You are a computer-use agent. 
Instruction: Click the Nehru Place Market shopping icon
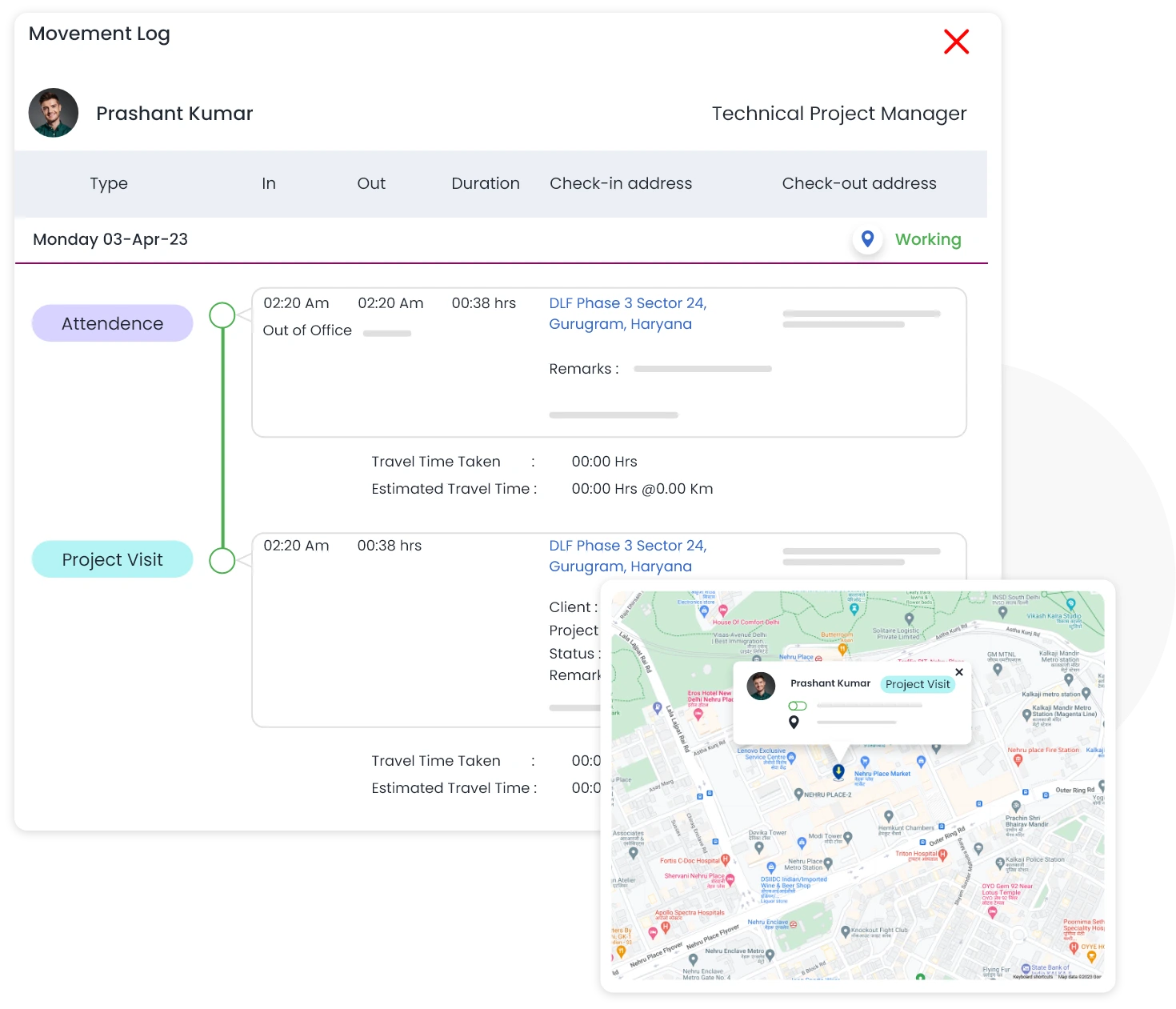tap(865, 763)
